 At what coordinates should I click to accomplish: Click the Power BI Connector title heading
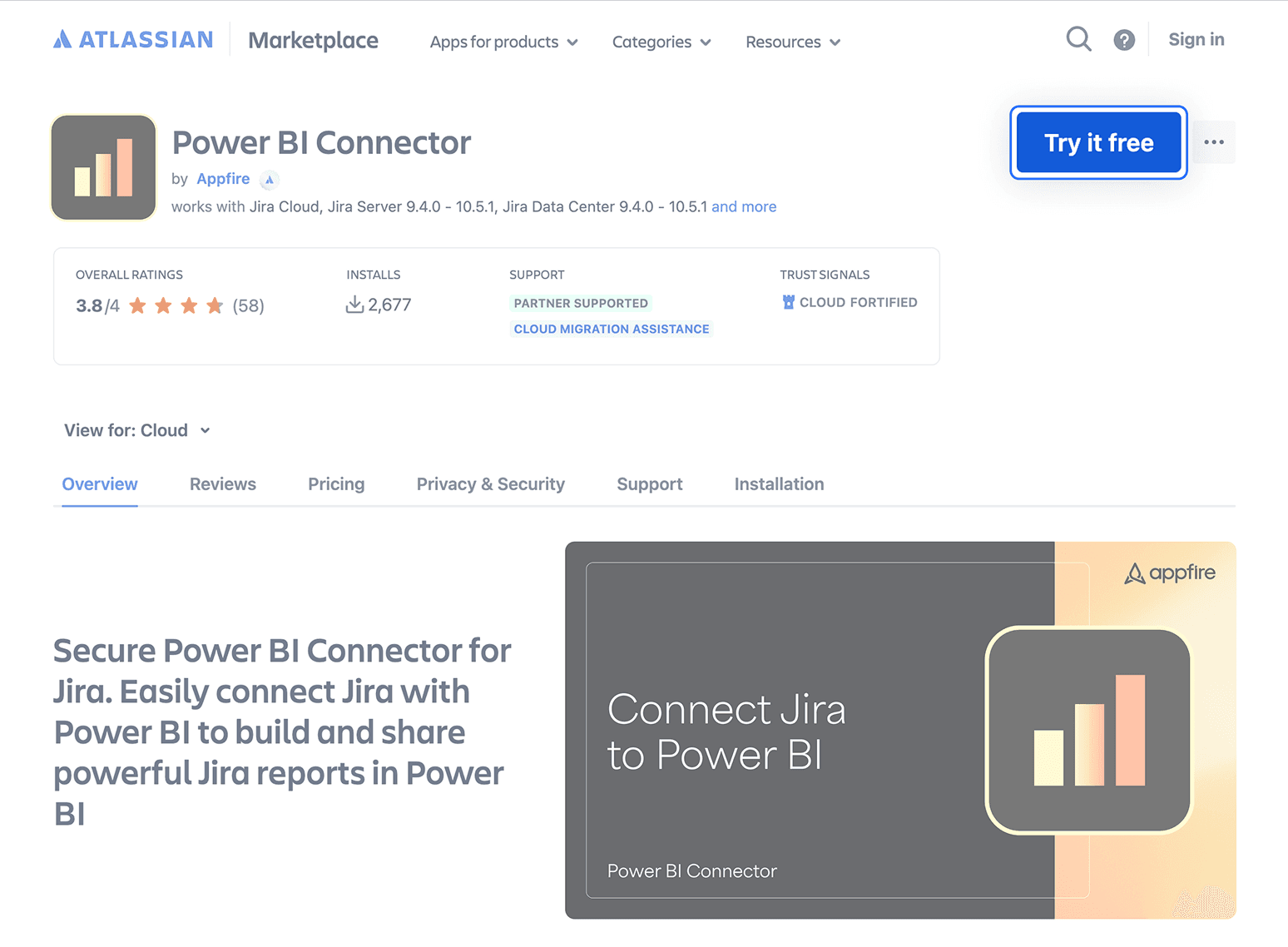(x=321, y=142)
